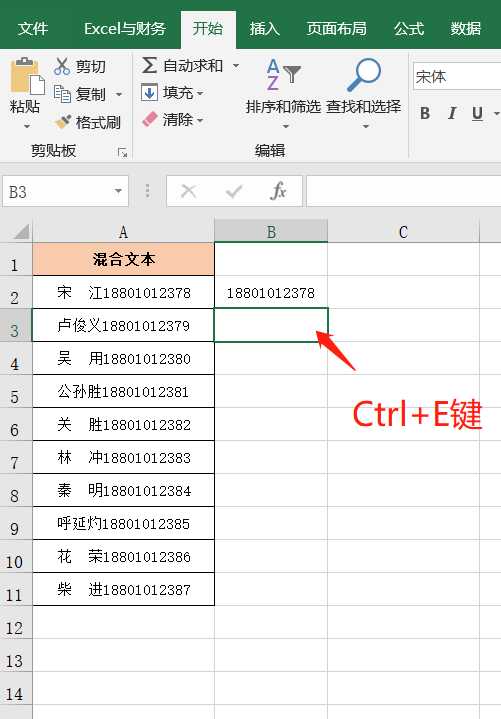Open the Clear dropdown arrow
The image size is (501, 719).
coord(200,121)
